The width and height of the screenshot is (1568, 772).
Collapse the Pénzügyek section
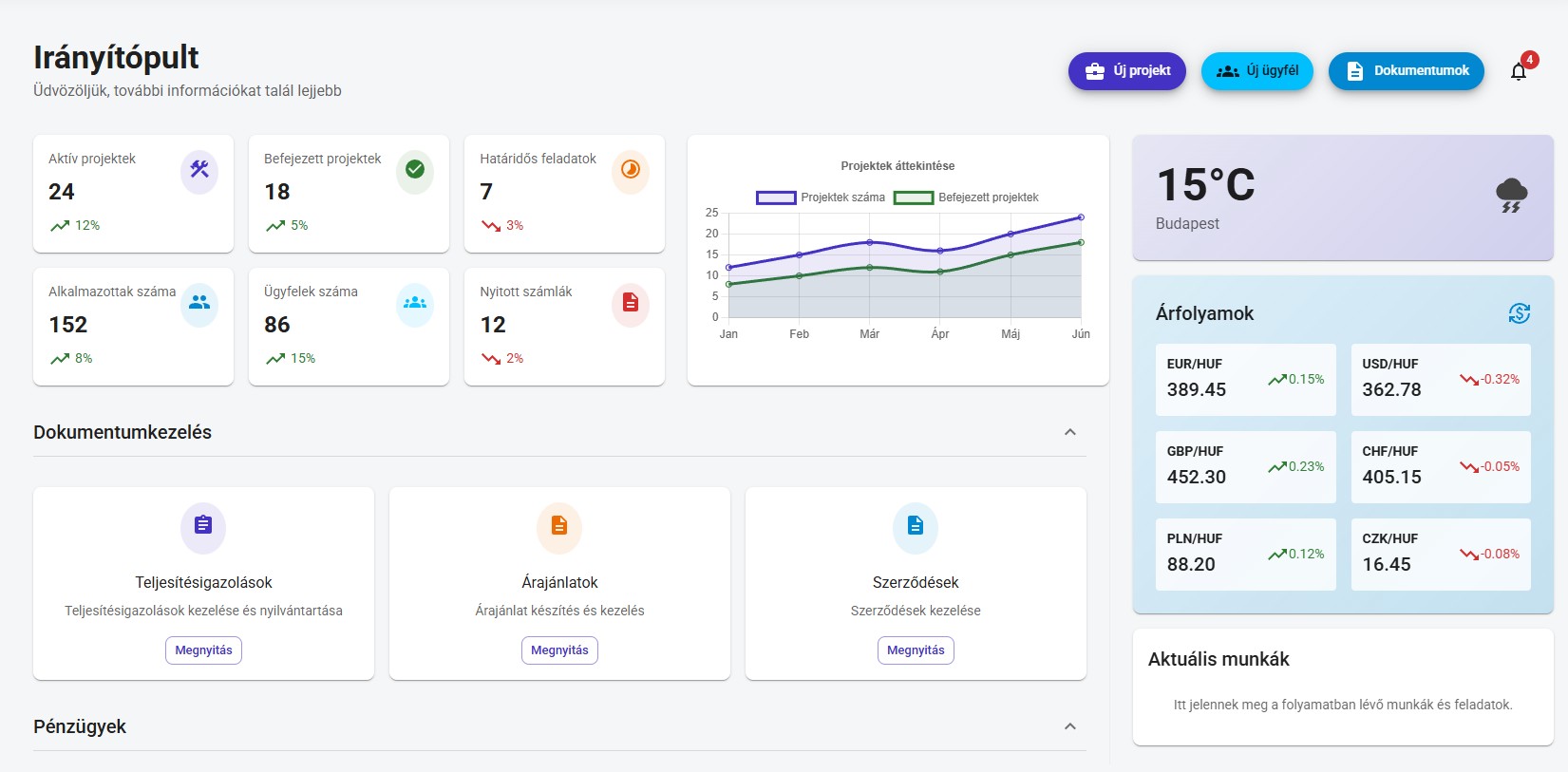[x=1070, y=726]
